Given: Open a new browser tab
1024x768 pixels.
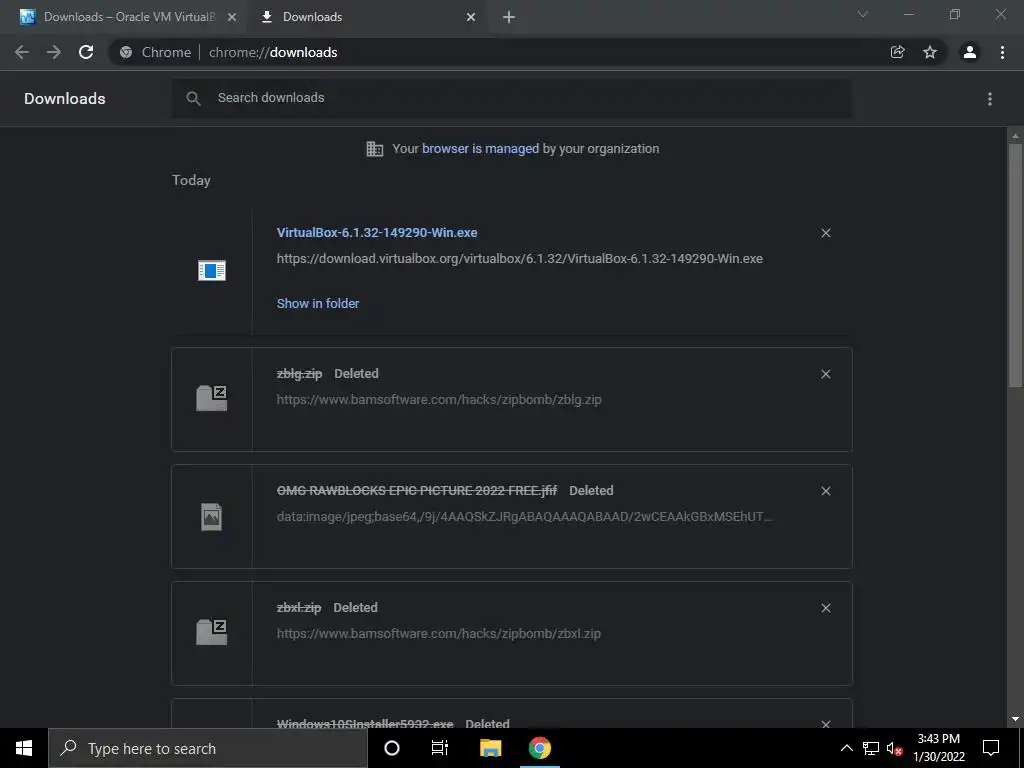Looking at the screenshot, I should pos(509,17).
